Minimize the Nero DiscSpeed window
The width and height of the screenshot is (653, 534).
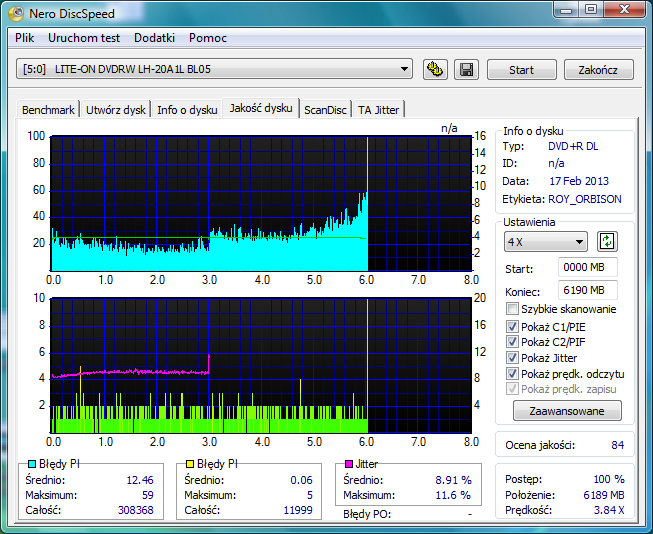(x=566, y=10)
